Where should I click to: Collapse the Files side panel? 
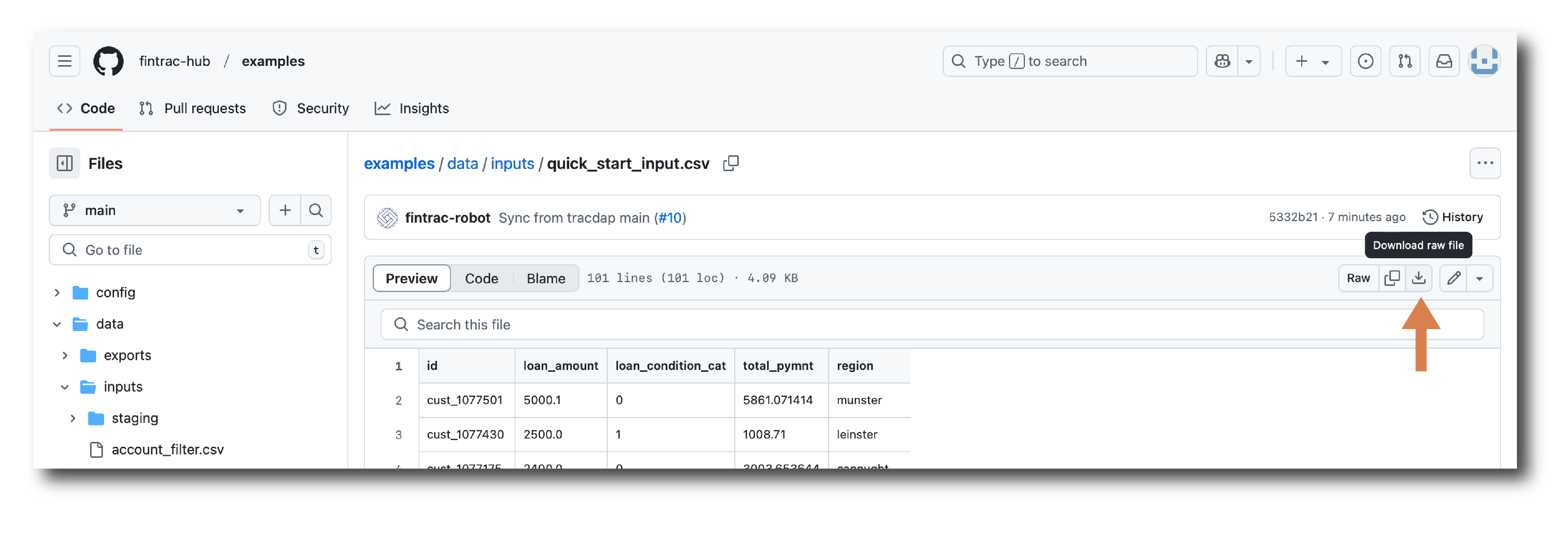pyautogui.click(x=64, y=163)
